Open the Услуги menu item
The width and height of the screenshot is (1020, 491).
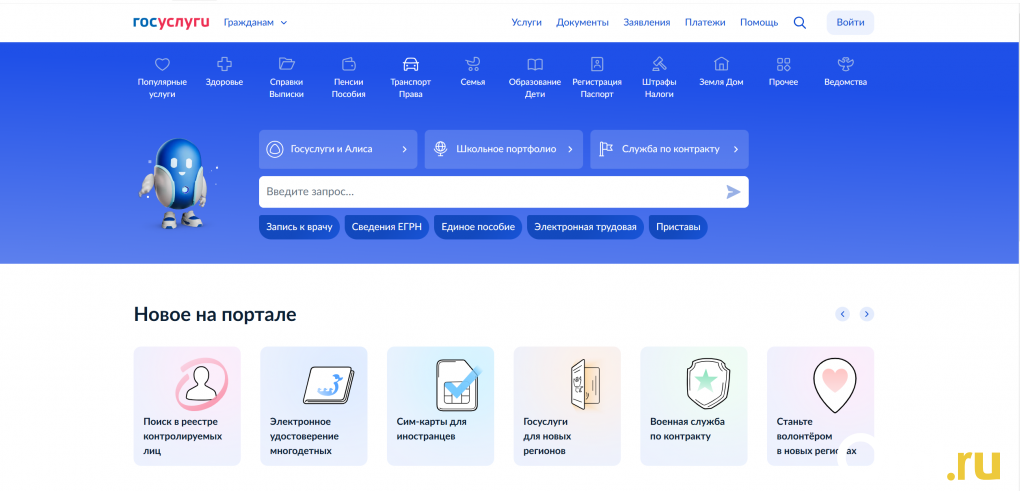pos(526,22)
